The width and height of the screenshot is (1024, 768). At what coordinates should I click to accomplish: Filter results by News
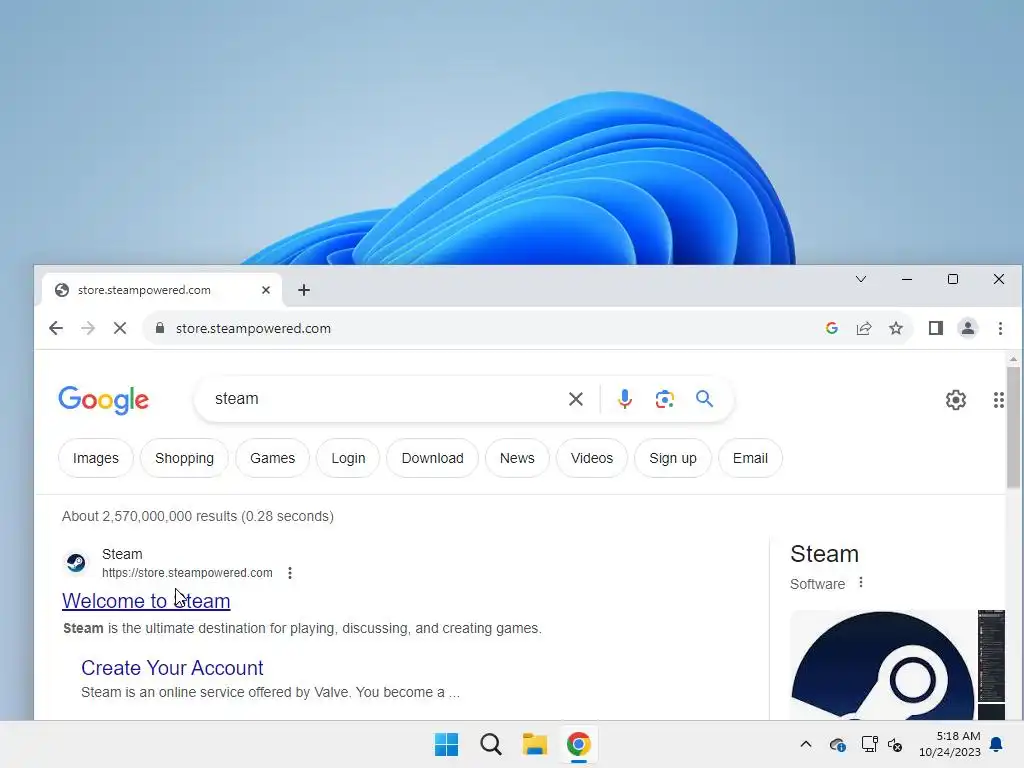(x=517, y=458)
